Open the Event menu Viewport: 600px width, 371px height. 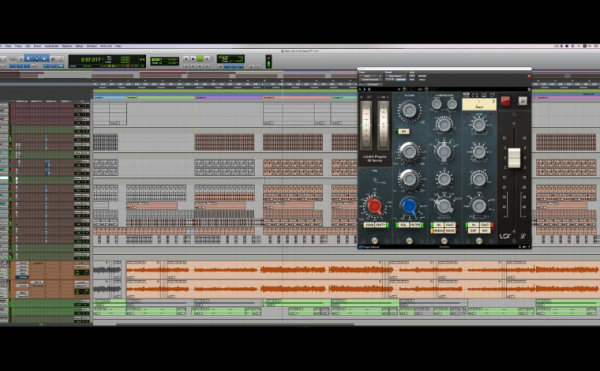pos(37,46)
